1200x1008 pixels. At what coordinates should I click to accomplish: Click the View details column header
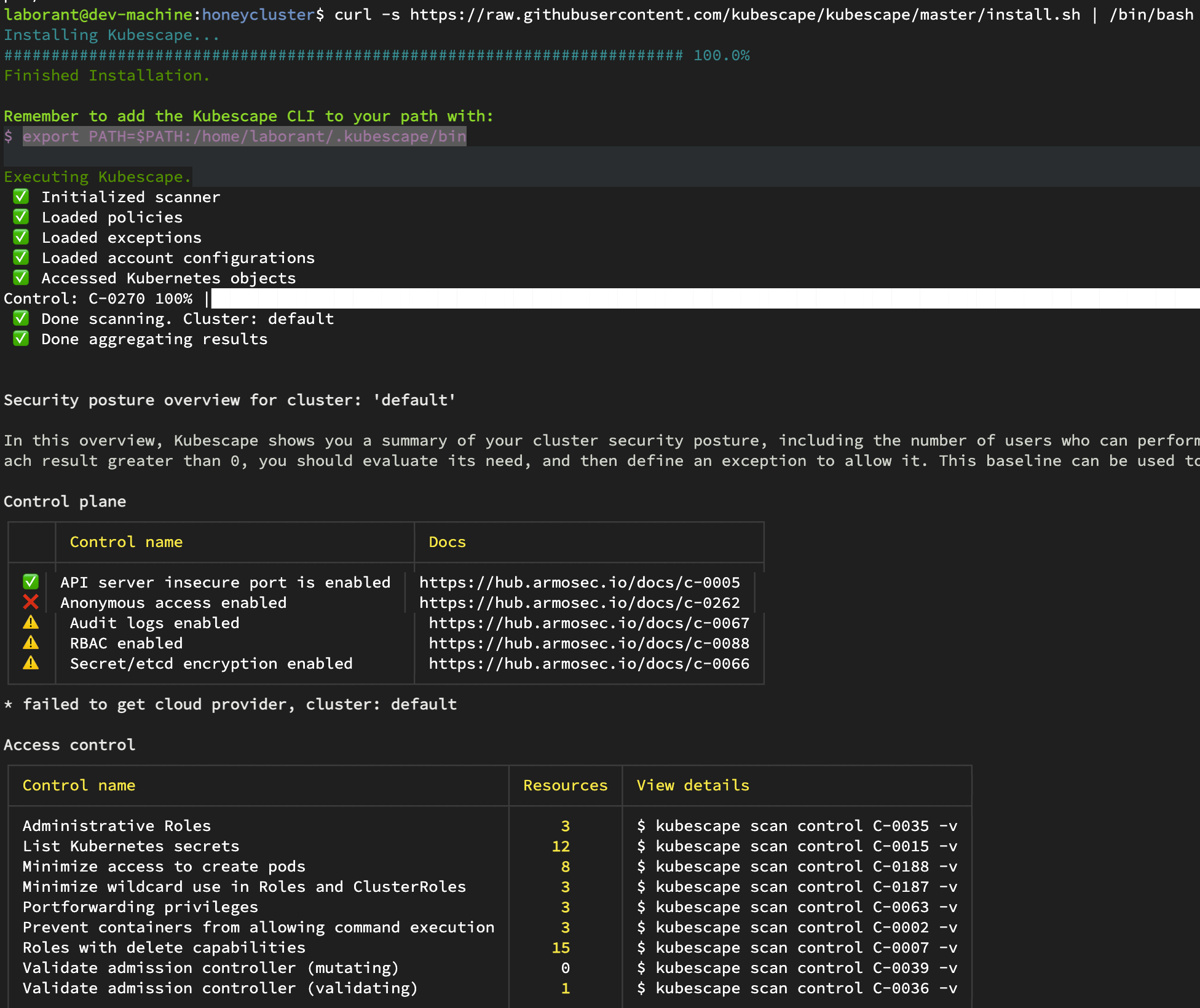pos(693,785)
